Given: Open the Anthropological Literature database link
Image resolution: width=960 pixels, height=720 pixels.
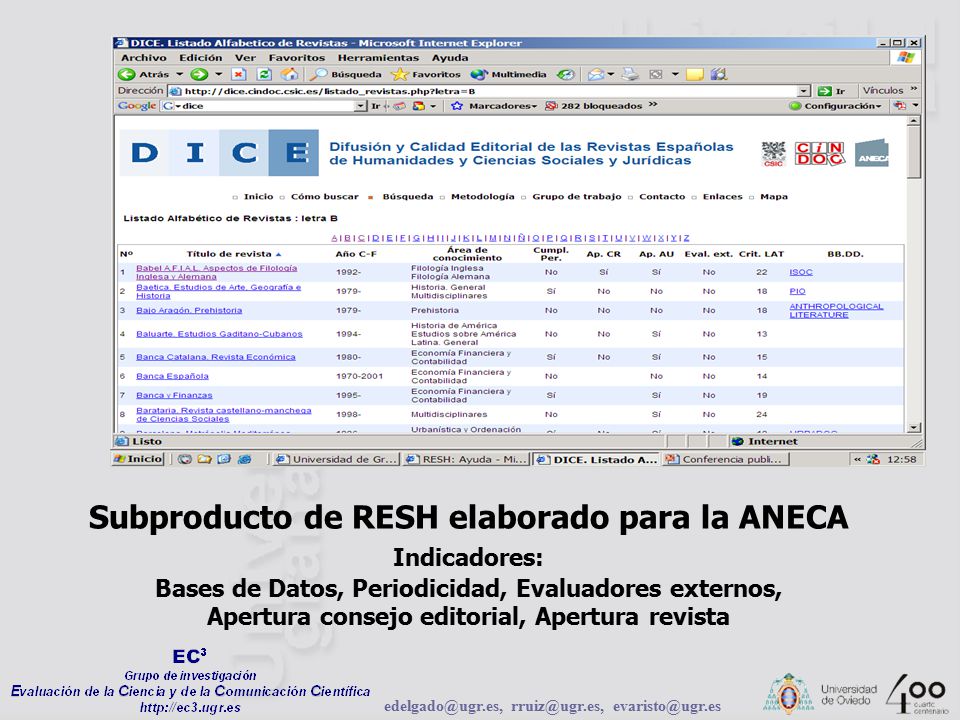Looking at the screenshot, I should tap(836, 310).
